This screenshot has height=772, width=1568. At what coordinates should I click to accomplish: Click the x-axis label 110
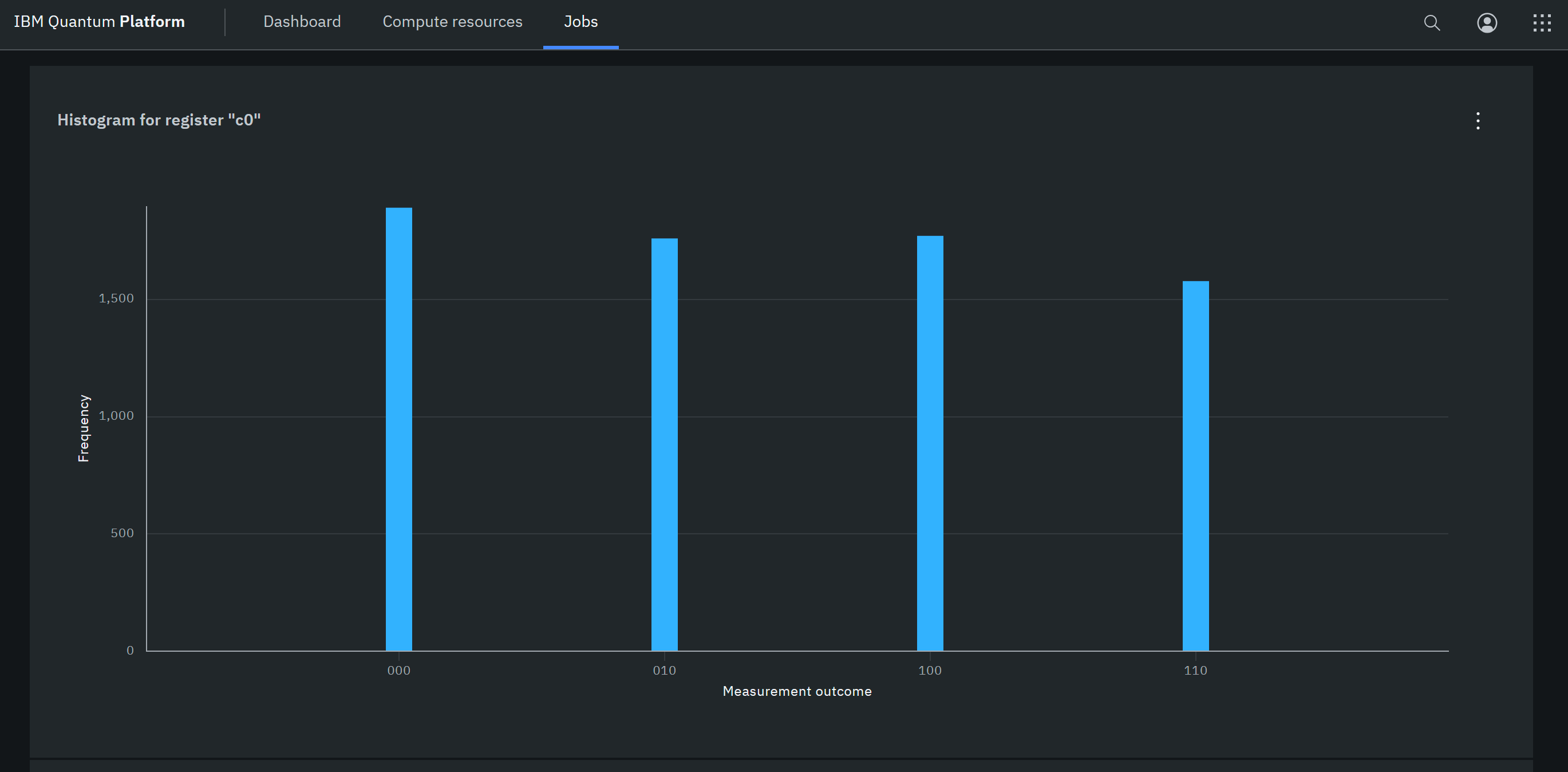1195,670
